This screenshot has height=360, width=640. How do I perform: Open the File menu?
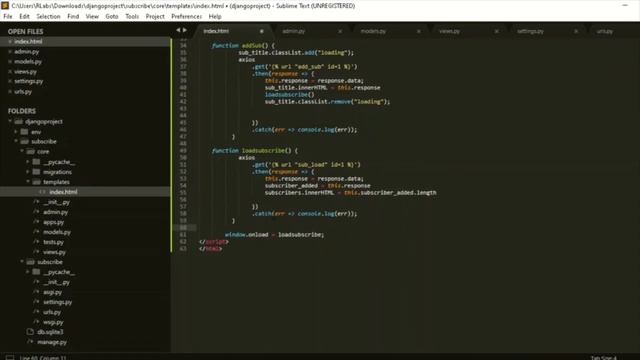pyautogui.click(x=8, y=17)
